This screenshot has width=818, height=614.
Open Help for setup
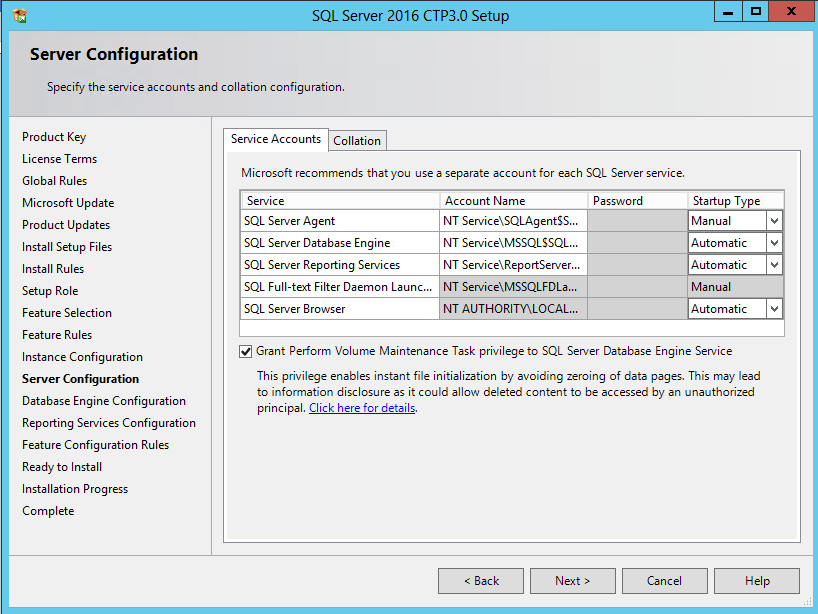click(x=757, y=581)
